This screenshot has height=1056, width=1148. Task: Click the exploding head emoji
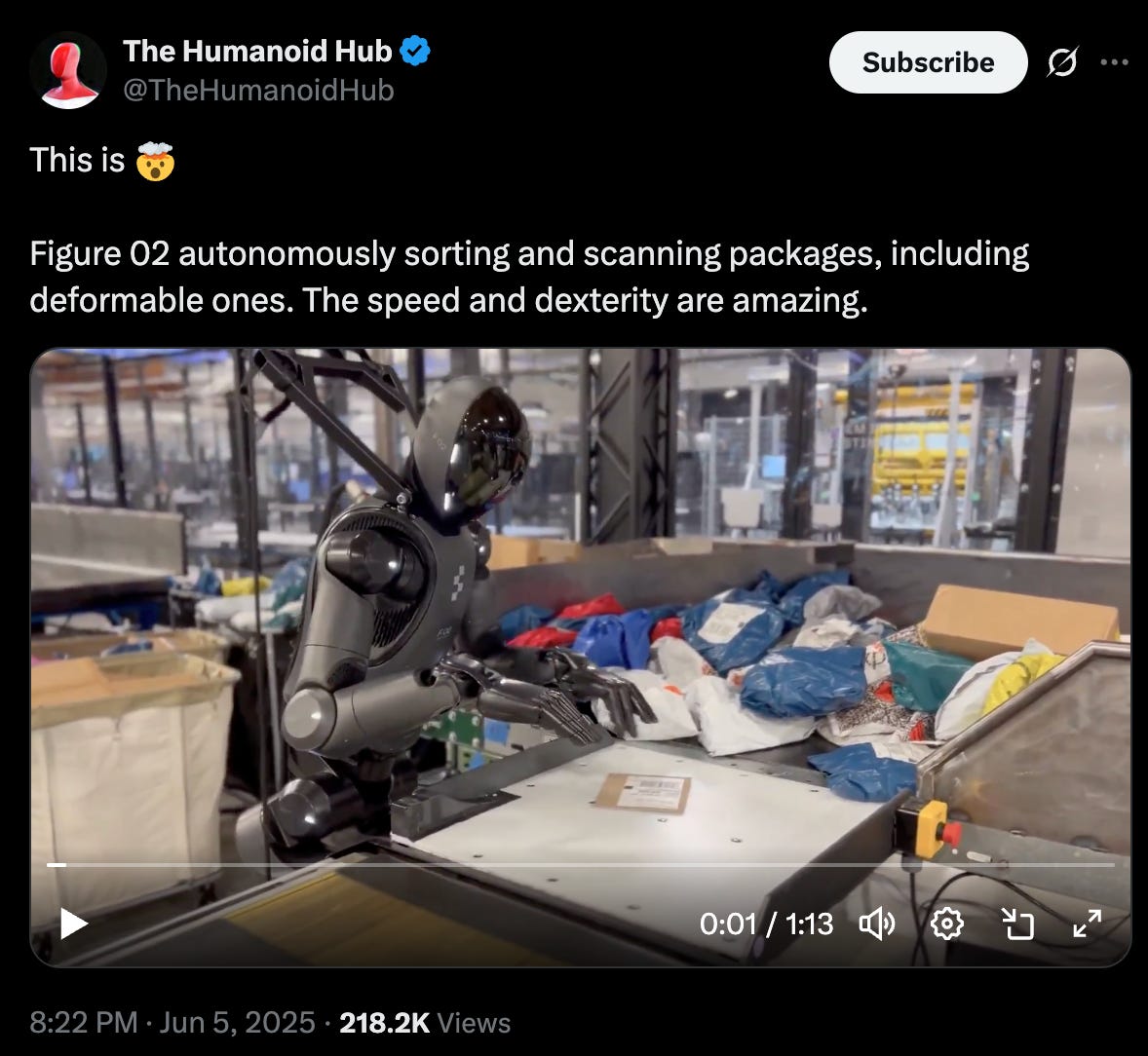point(155,161)
